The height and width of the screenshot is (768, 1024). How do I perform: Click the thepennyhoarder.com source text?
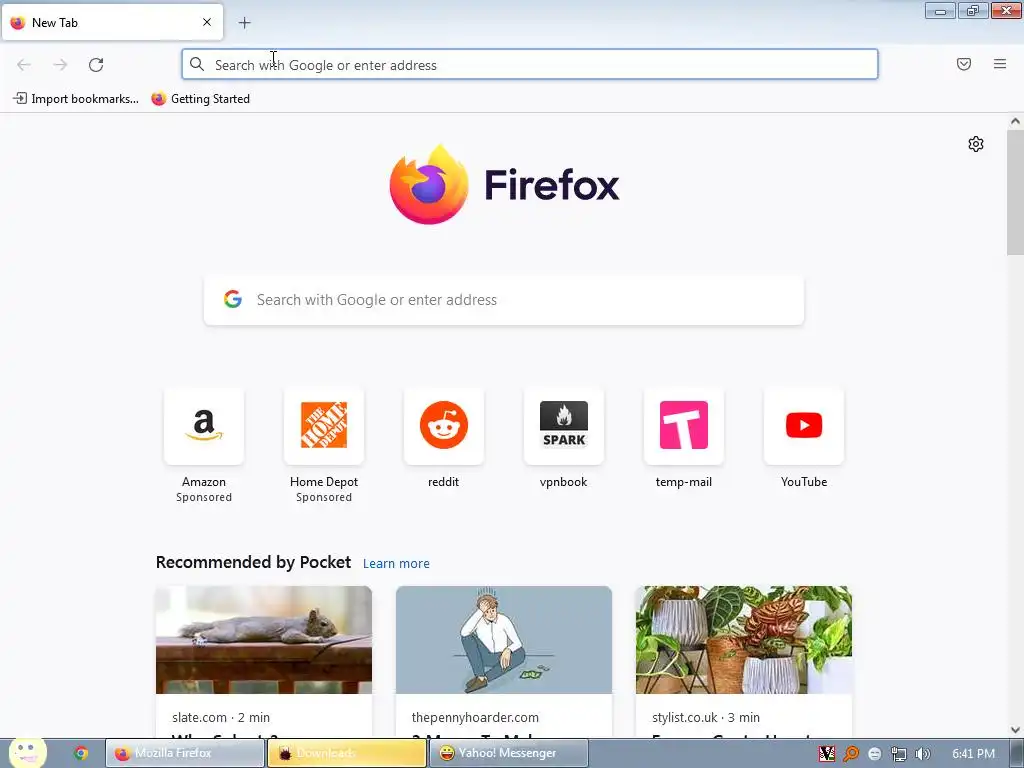(475, 717)
